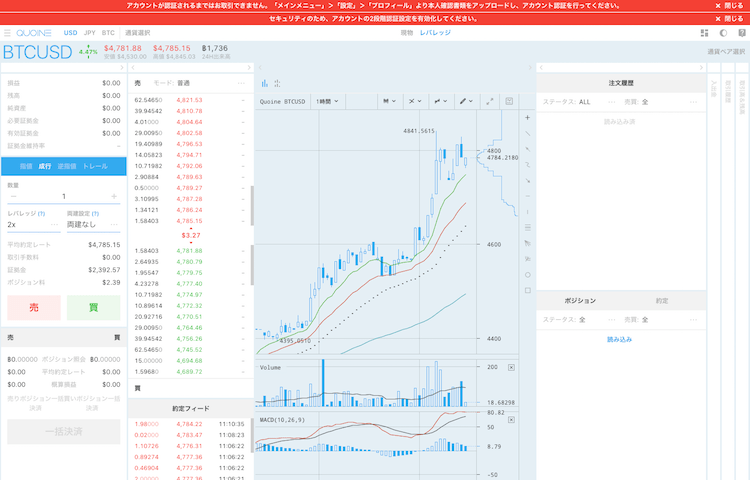Open 通貨選択 currency selection
The width and height of the screenshot is (750, 480).
138,33
